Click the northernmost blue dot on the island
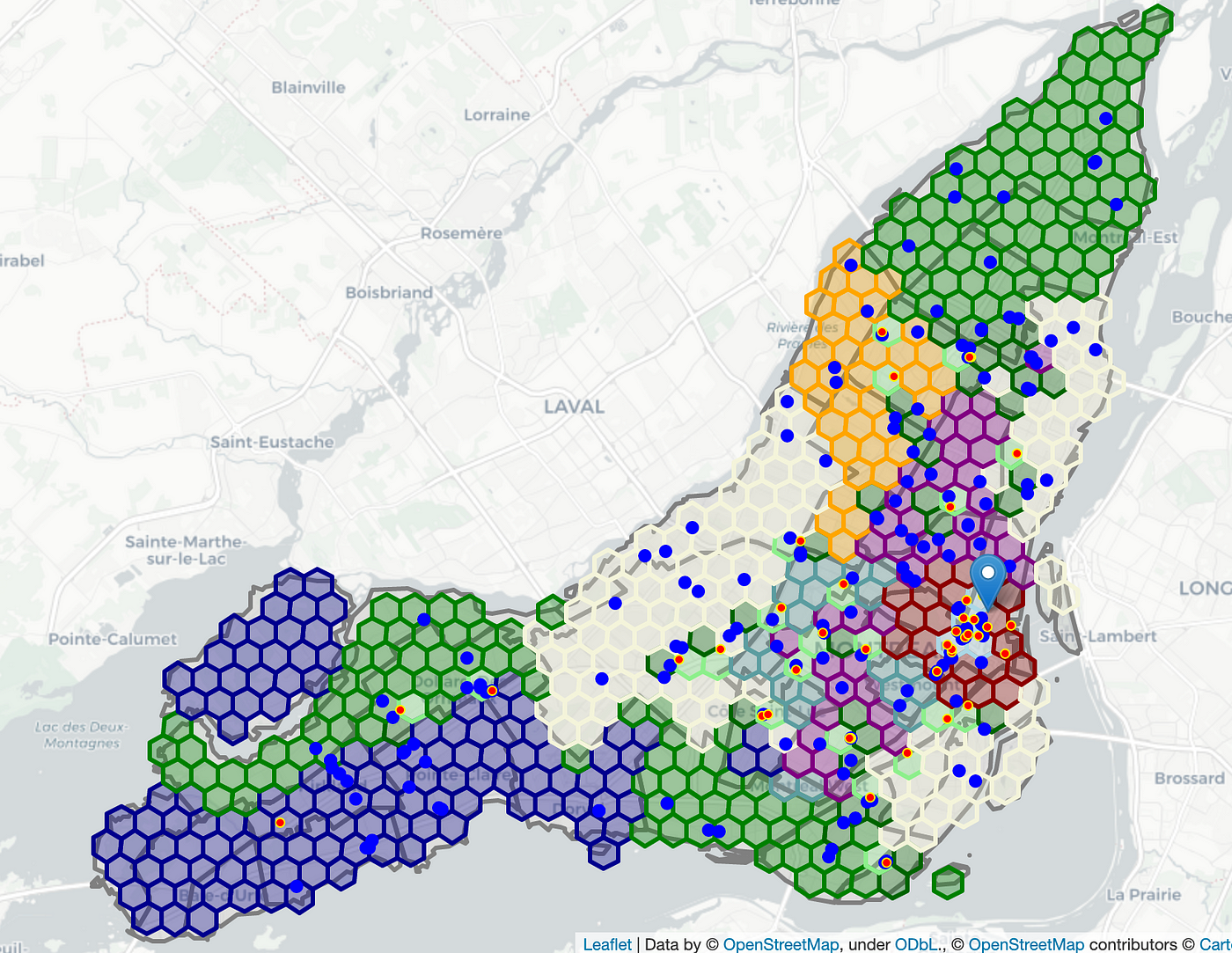Screen dimensions: 1232x953 tap(1105, 118)
